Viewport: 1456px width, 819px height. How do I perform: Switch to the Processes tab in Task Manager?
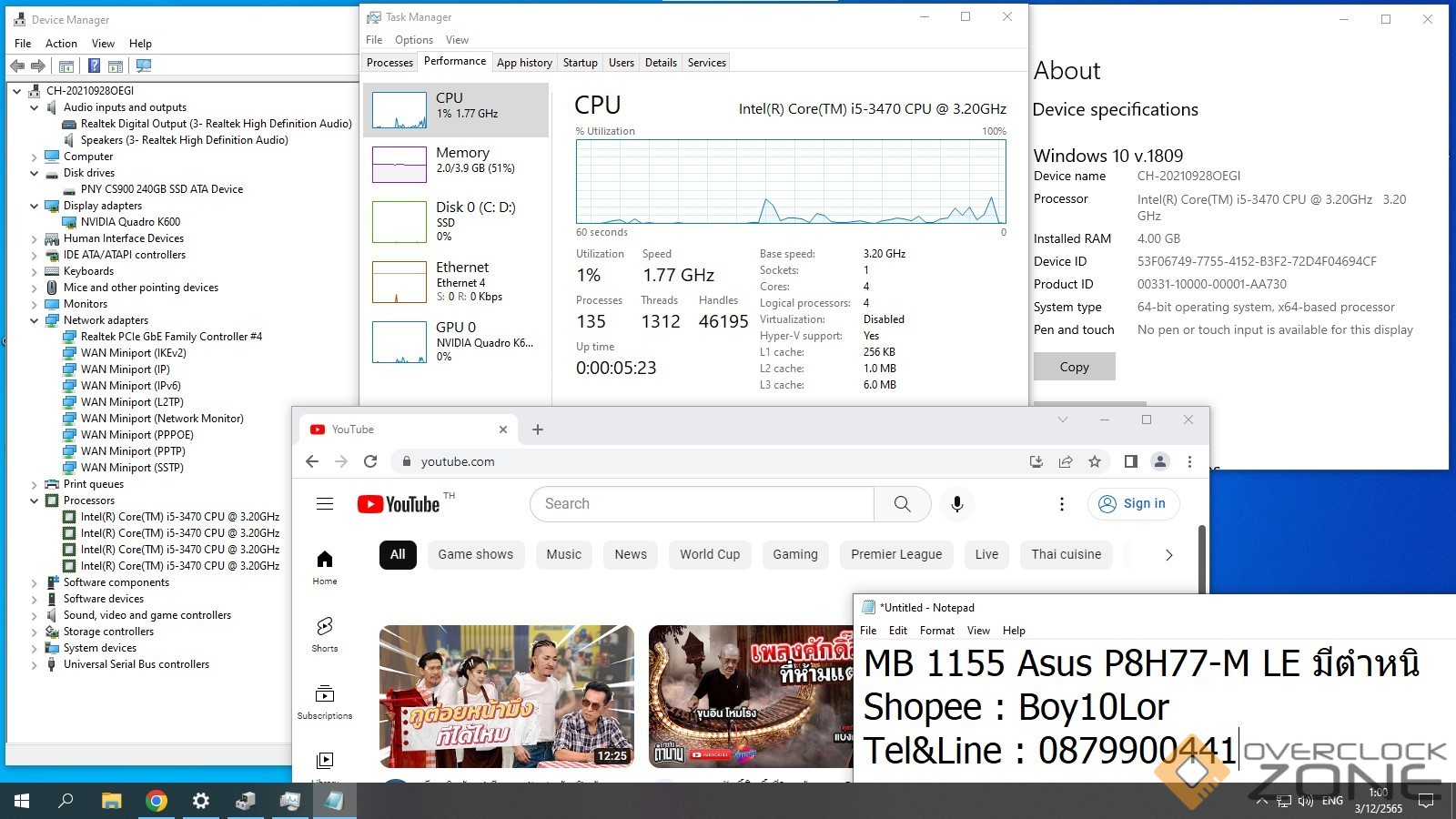(x=389, y=63)
